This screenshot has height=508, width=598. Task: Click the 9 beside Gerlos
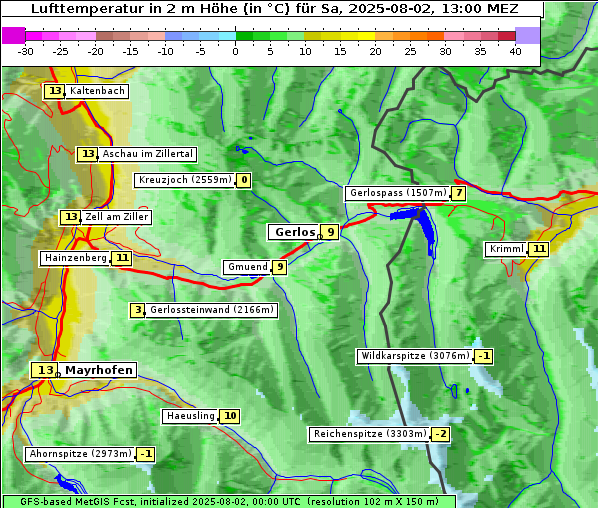click(x=330, y=232)
